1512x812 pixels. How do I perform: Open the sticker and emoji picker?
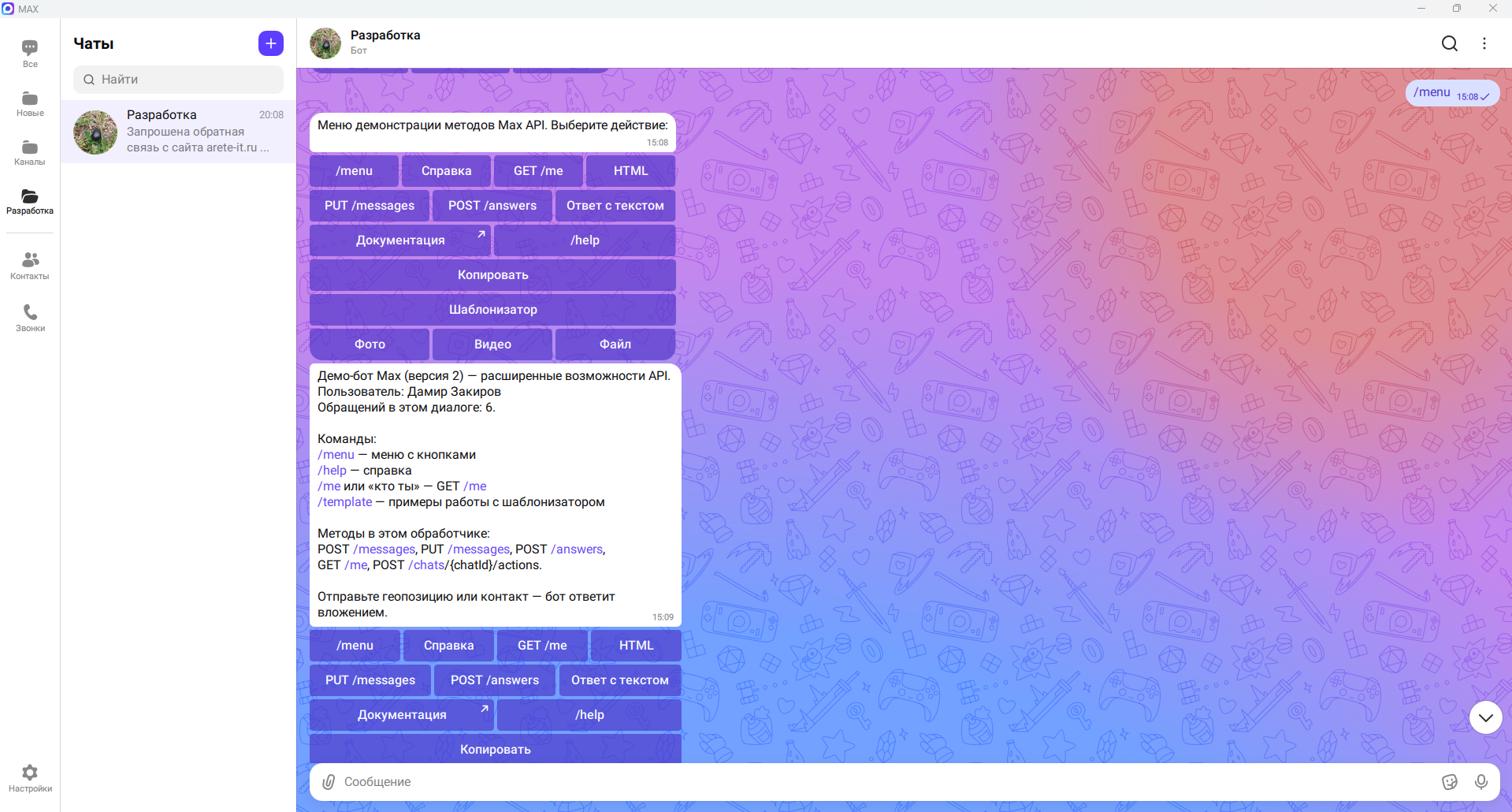pyautogui.click(x=1450, y=781)
